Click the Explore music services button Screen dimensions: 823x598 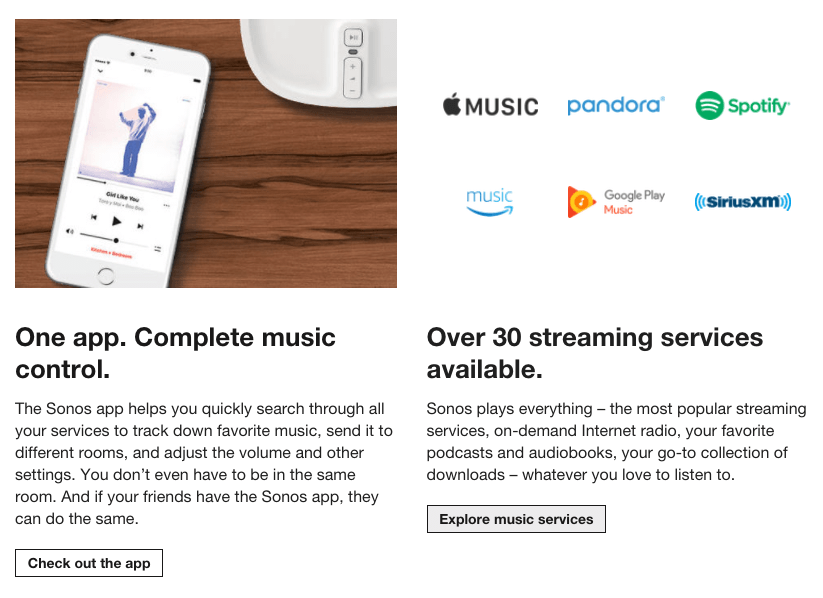tap(516, 519)
